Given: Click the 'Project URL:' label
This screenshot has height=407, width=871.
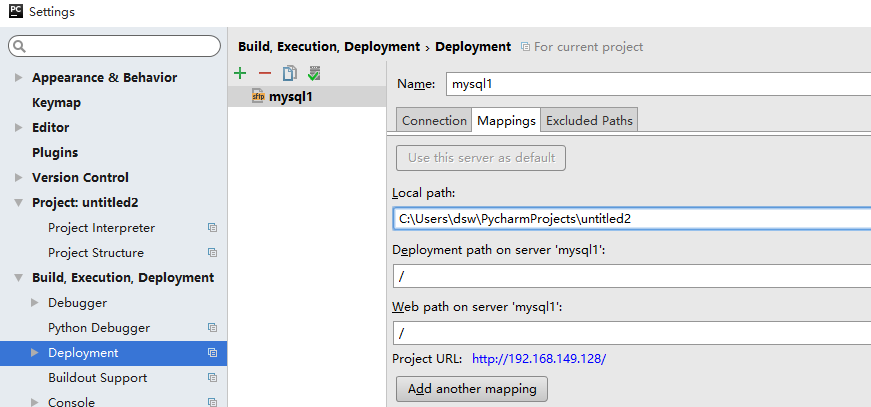Looking at the screenshot, I should tap(427, 359).
